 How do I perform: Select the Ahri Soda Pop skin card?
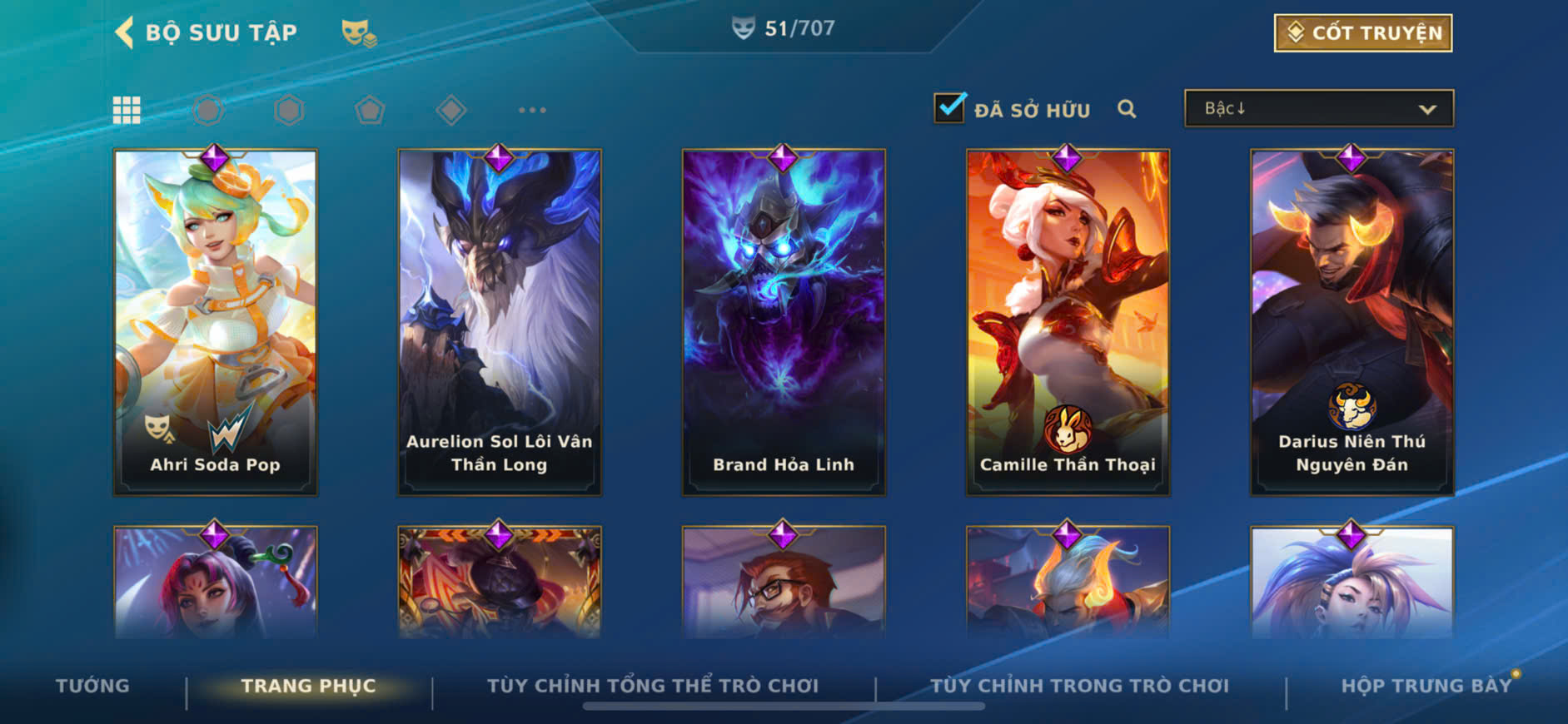coord(215,322)
